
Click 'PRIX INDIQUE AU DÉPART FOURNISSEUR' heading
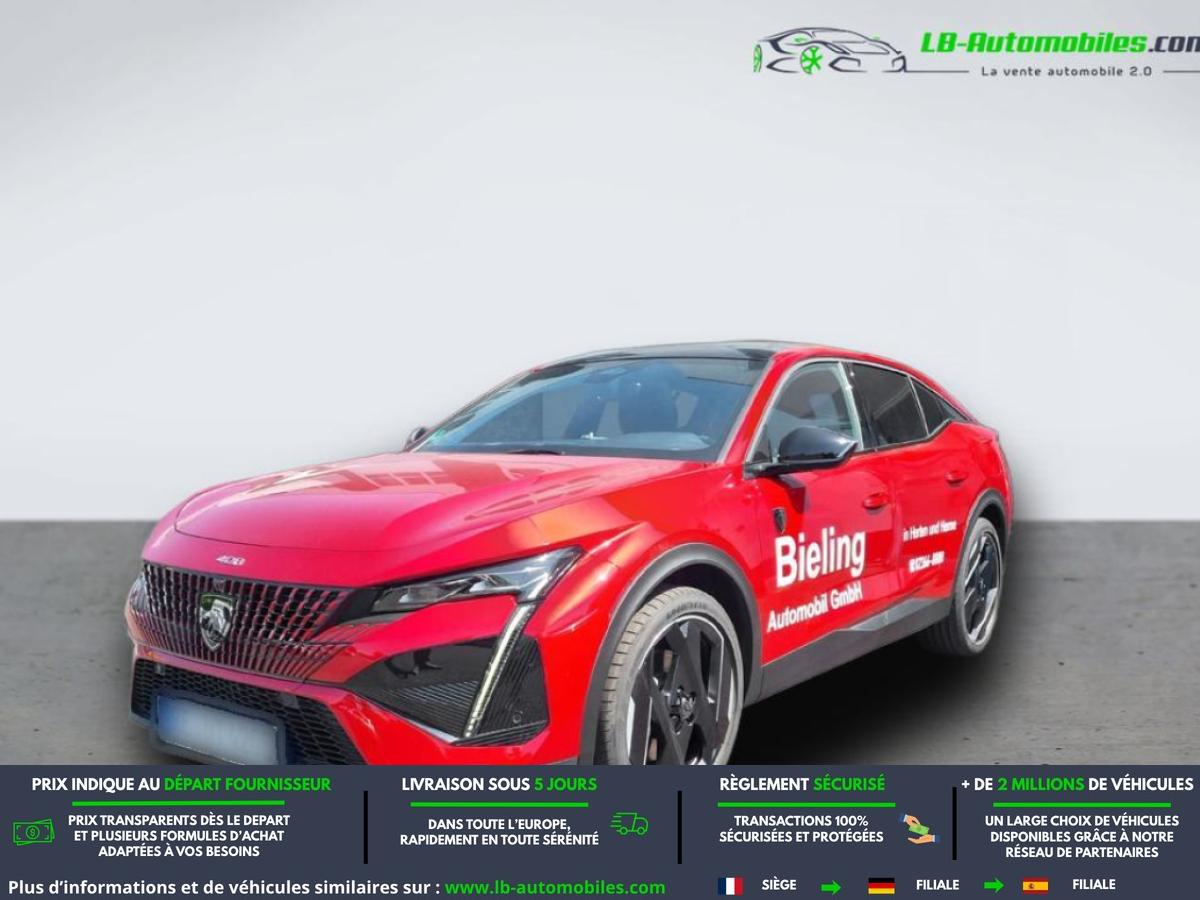(181, 784)
